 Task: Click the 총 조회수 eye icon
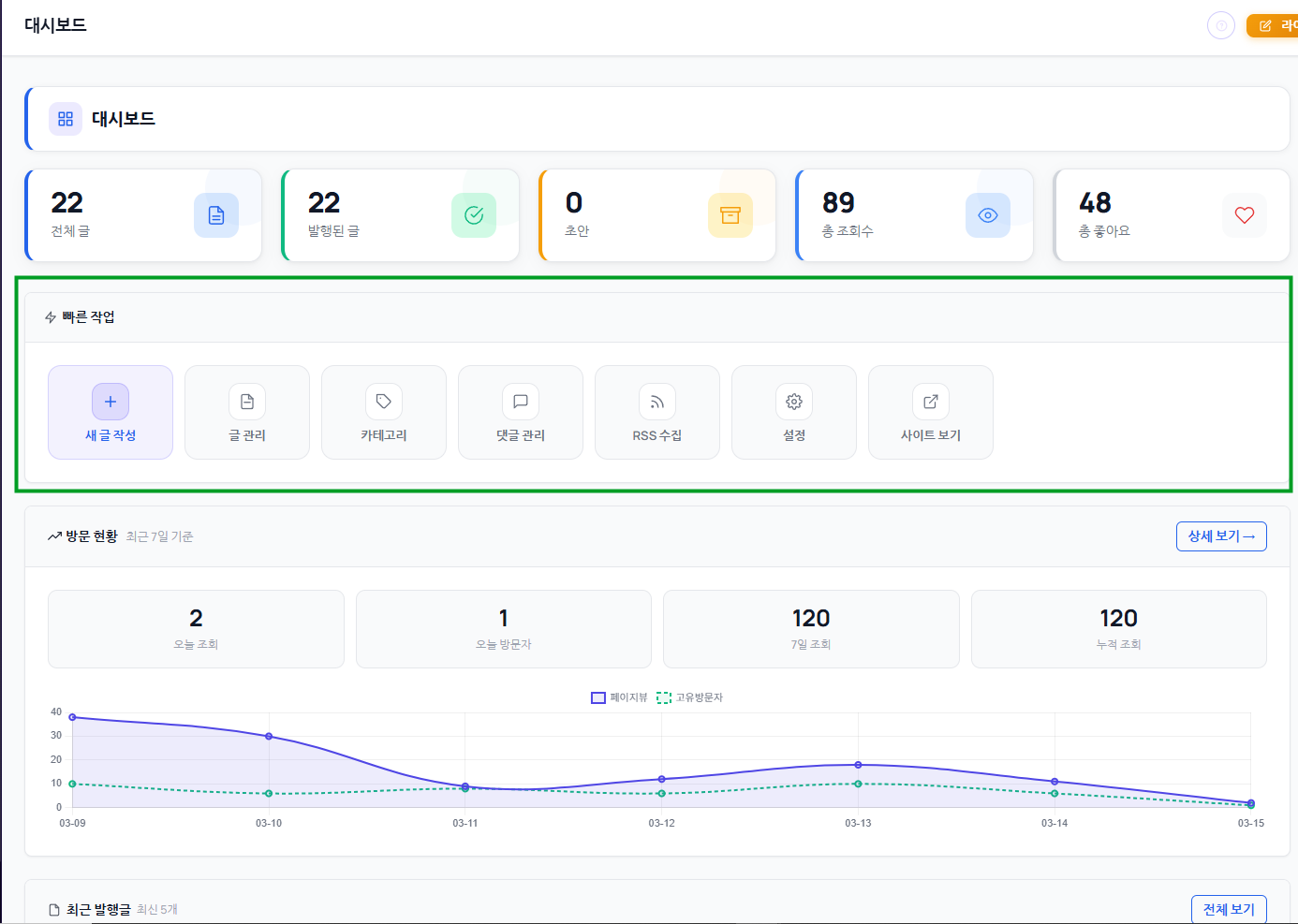point(988,215)
